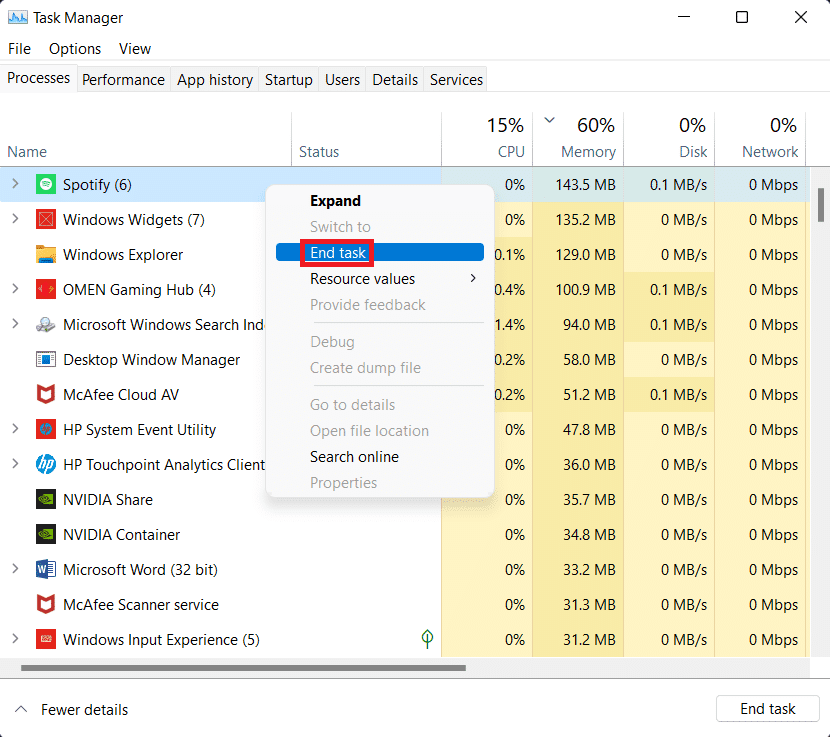Click the End task button
Screen dimensions: 830x737
tap(767, 708)
